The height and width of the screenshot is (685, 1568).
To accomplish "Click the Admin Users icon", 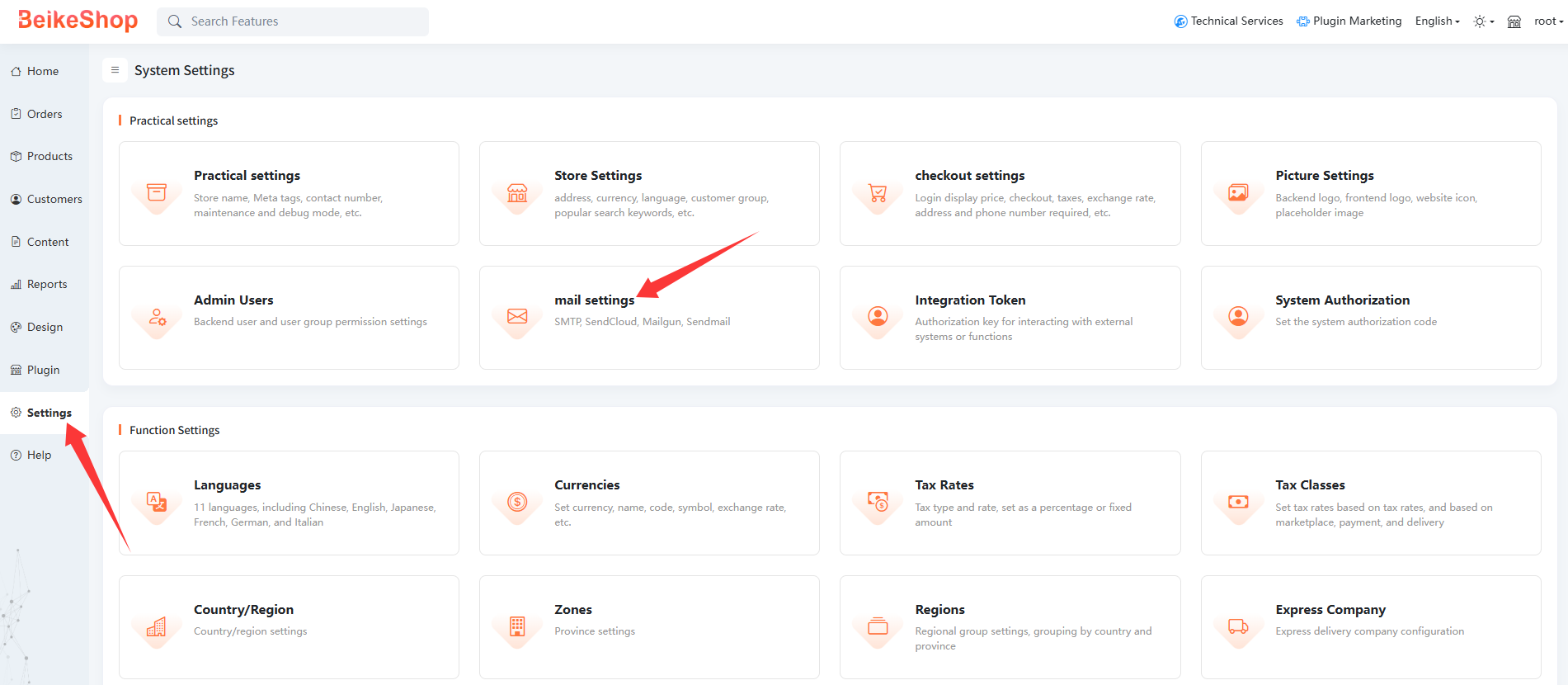I will coord(157,317).
